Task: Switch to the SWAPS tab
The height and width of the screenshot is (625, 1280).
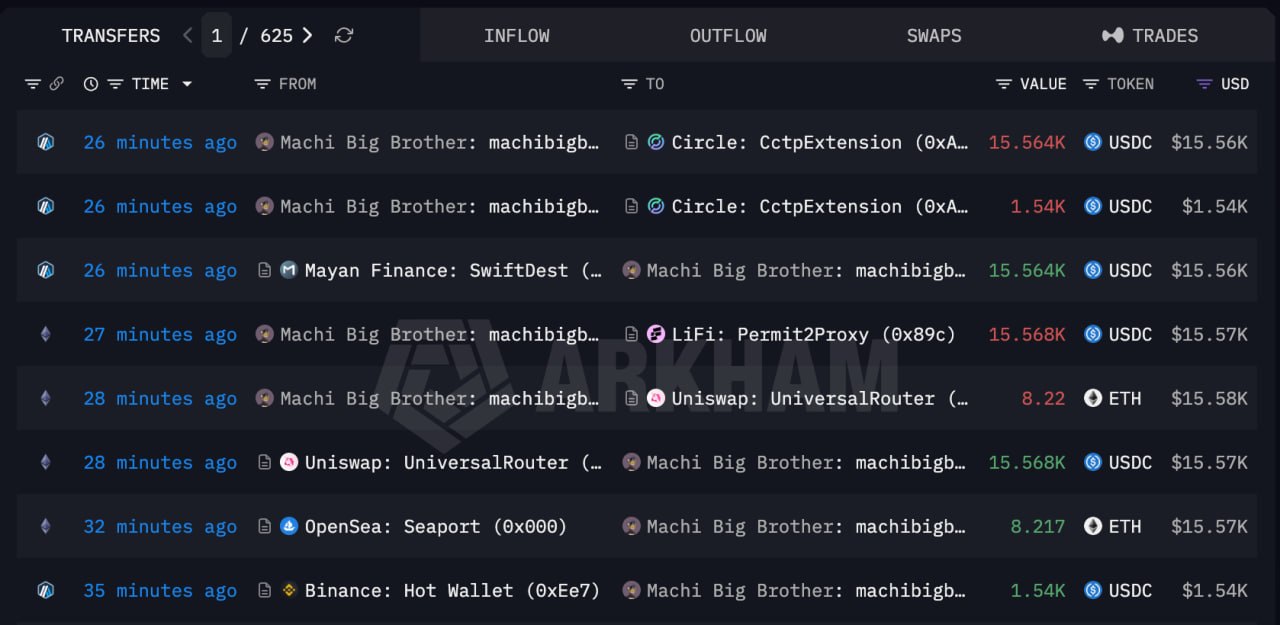Action: [x=934, y=35]
